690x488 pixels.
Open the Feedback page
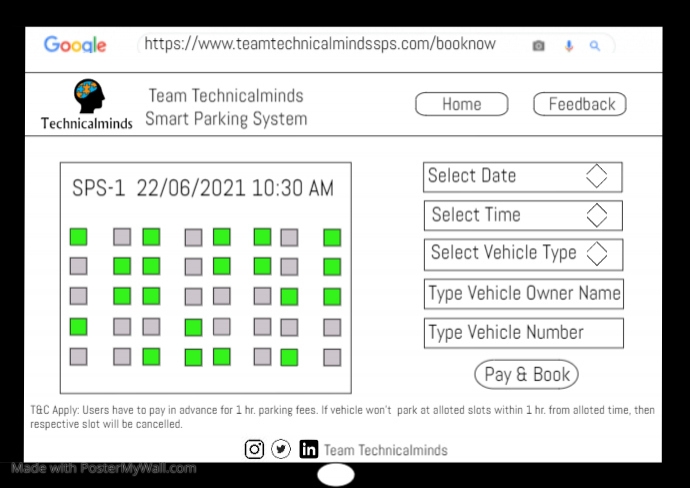(580, 104)
